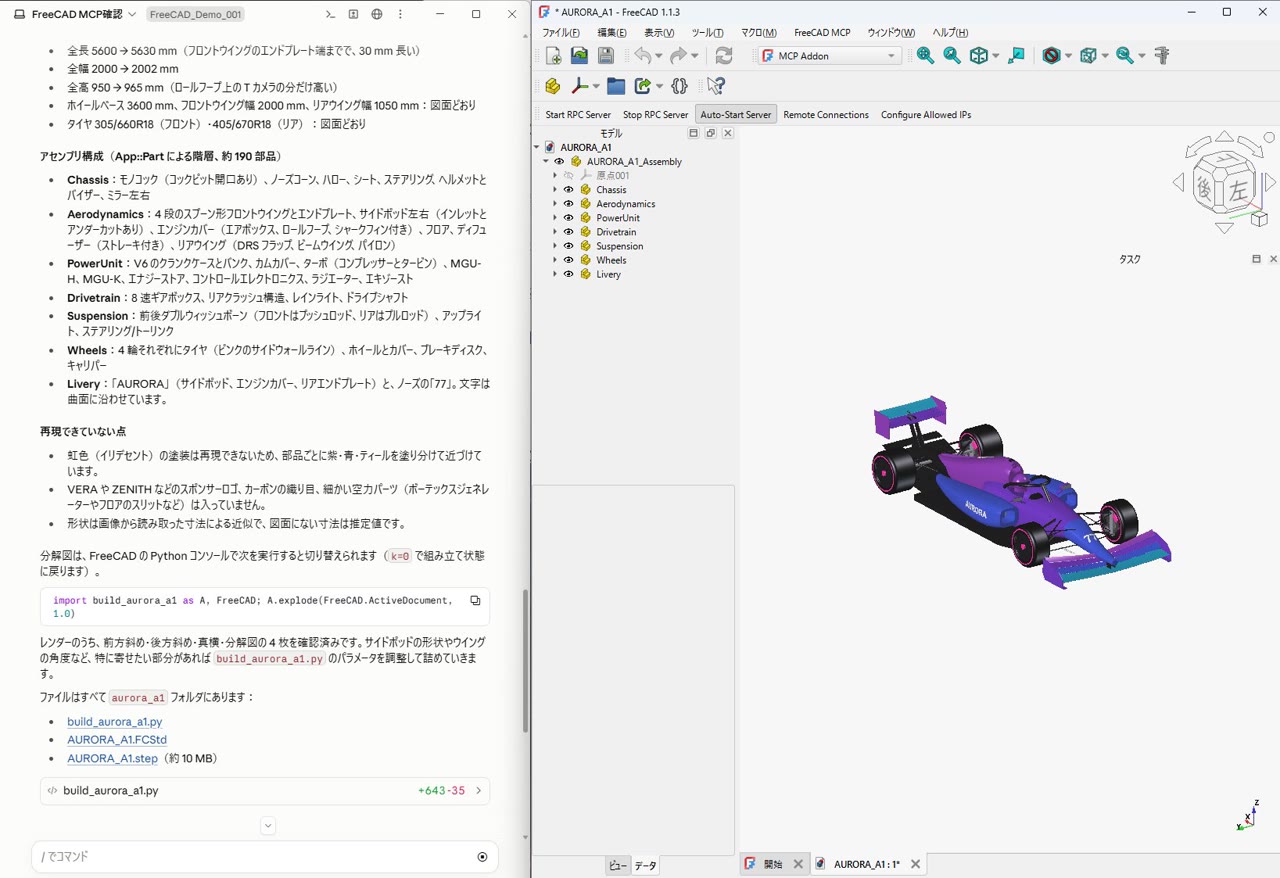Viewport: 1280px width, 878px height.
Task: Create a new document in FreeCAD
Action: pyautogui.click(x=553, y=56)
